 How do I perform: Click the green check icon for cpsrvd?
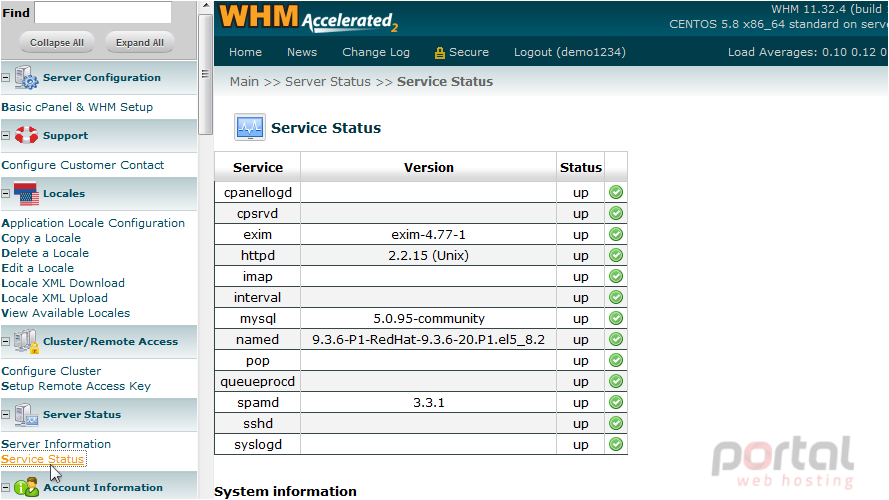[x=616, y=213]
